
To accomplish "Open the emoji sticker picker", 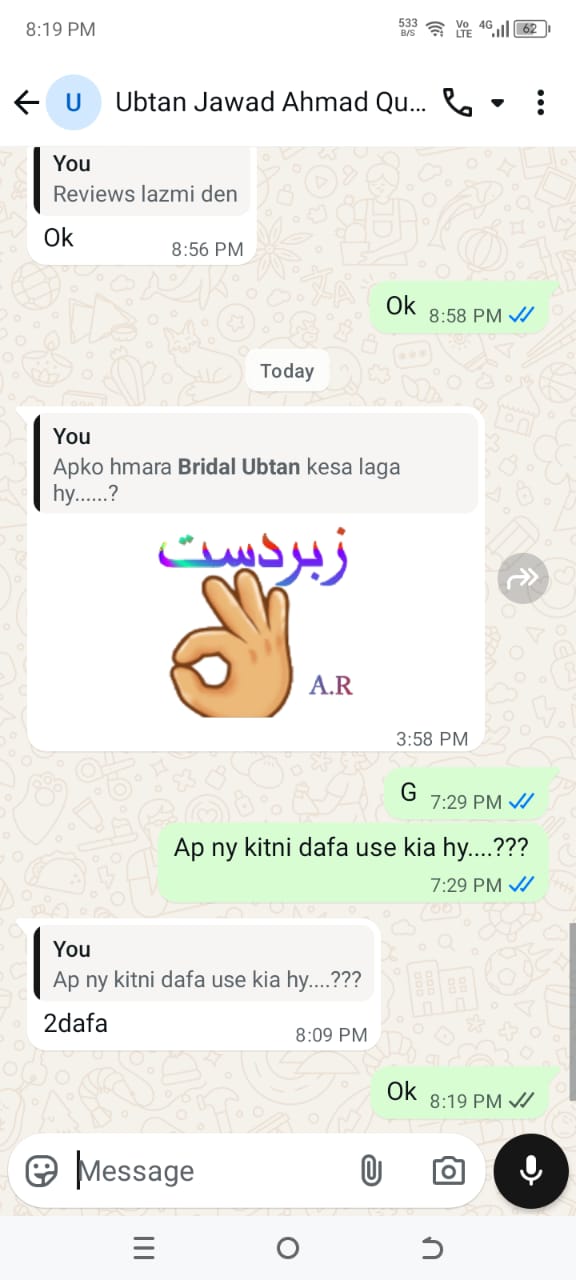I will [41, 1171].
